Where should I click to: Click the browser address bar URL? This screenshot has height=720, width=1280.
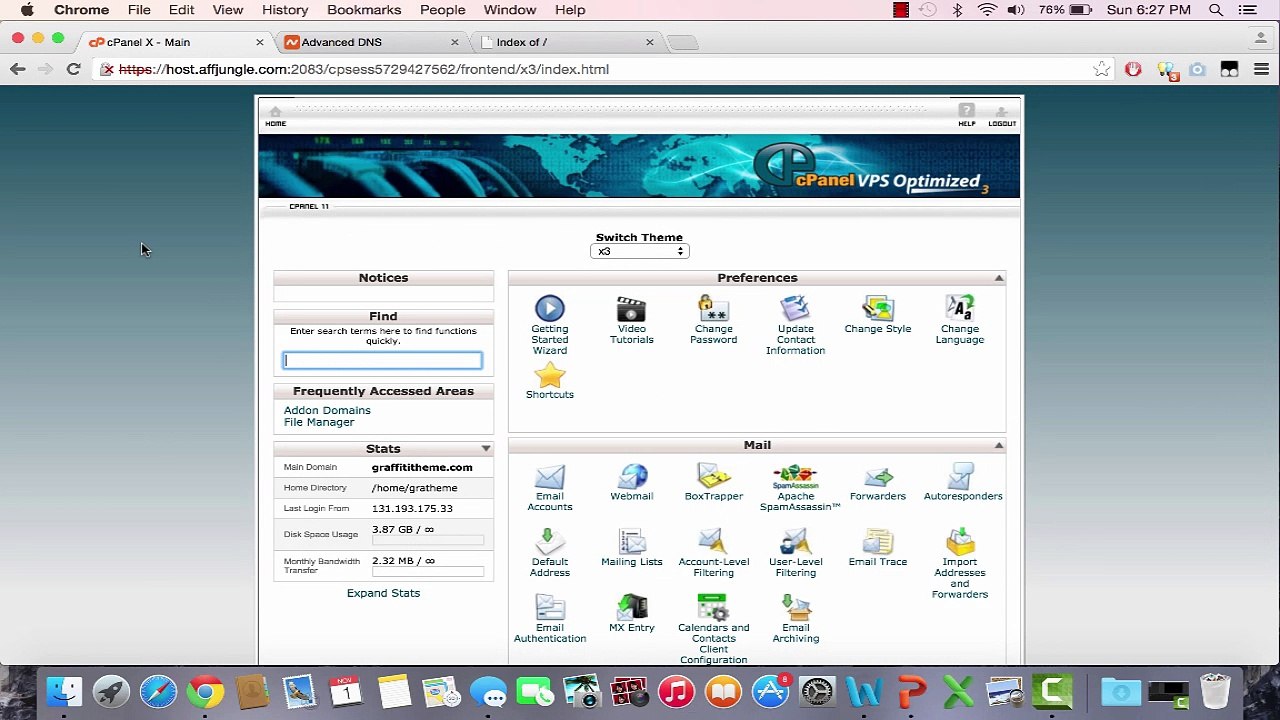(364, 69)
